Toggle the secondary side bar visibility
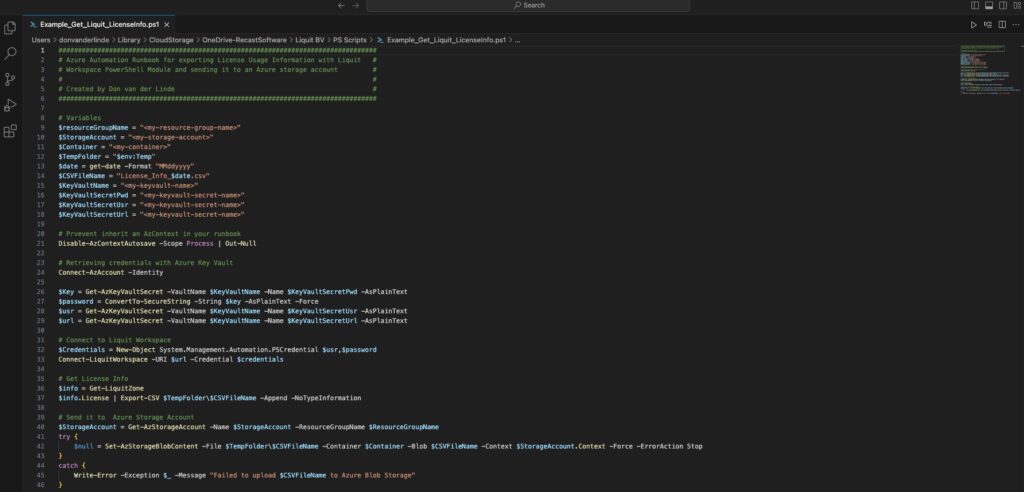Screen dimensions: 1024x492 (x=1001, y=5)
